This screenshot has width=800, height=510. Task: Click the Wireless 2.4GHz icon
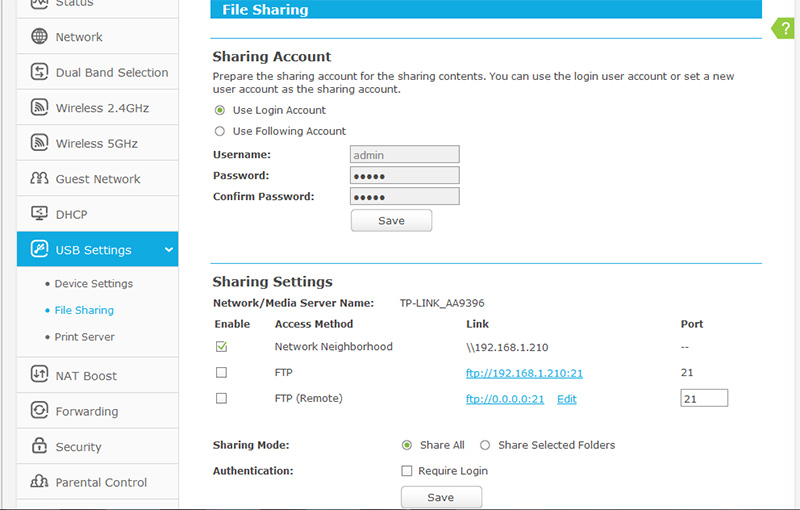(x=40, y=108)
